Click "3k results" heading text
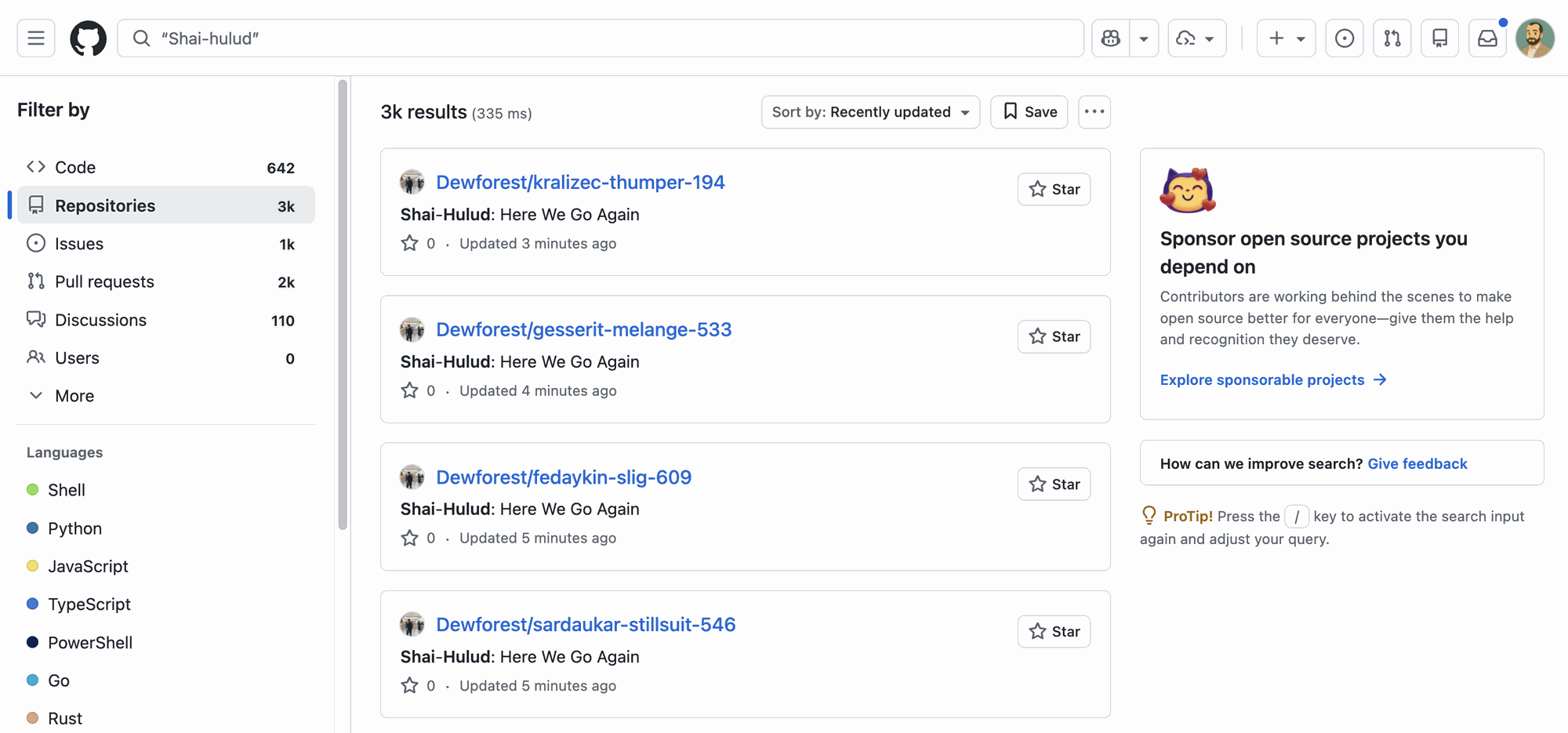Image resolution: width=1568 pixels, height=733 pixels. click(423, 112)
